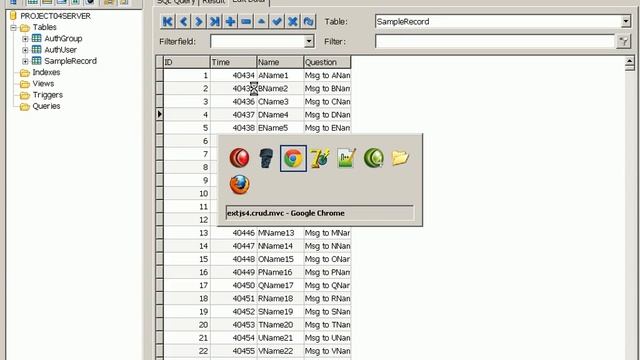Open Filterfield combo box
The image size is (640, 360).
click(262, 41)
